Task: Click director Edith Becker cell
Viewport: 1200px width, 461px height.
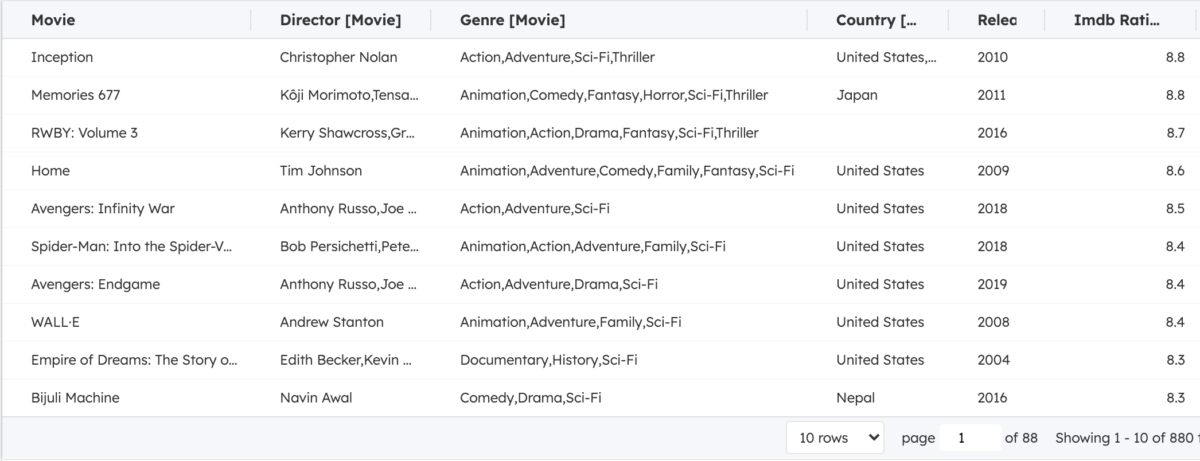Action: [348, 360]
